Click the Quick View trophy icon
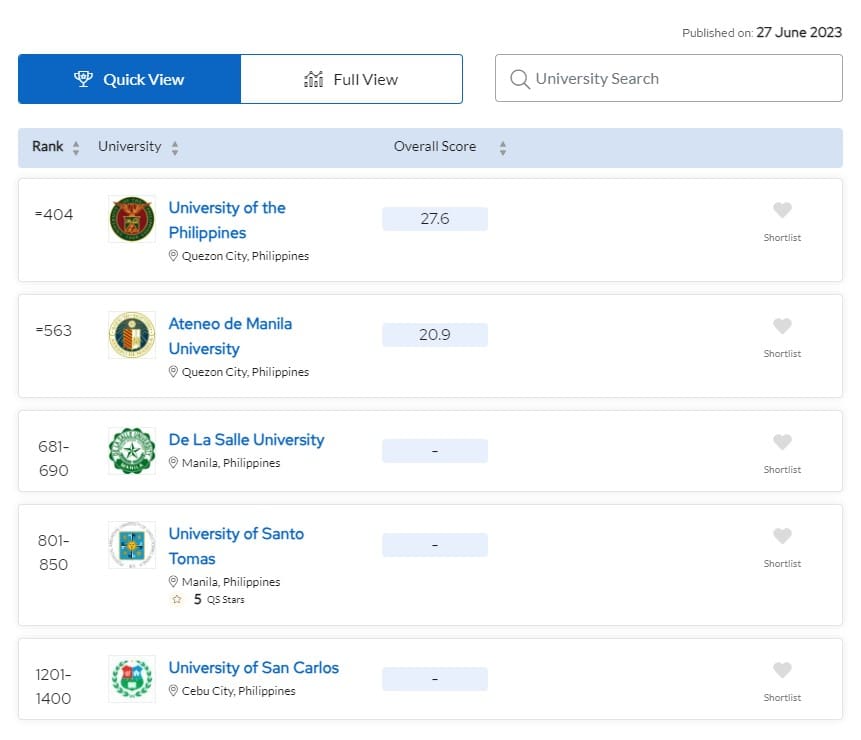The image size is (861, 740). [83, 79]
